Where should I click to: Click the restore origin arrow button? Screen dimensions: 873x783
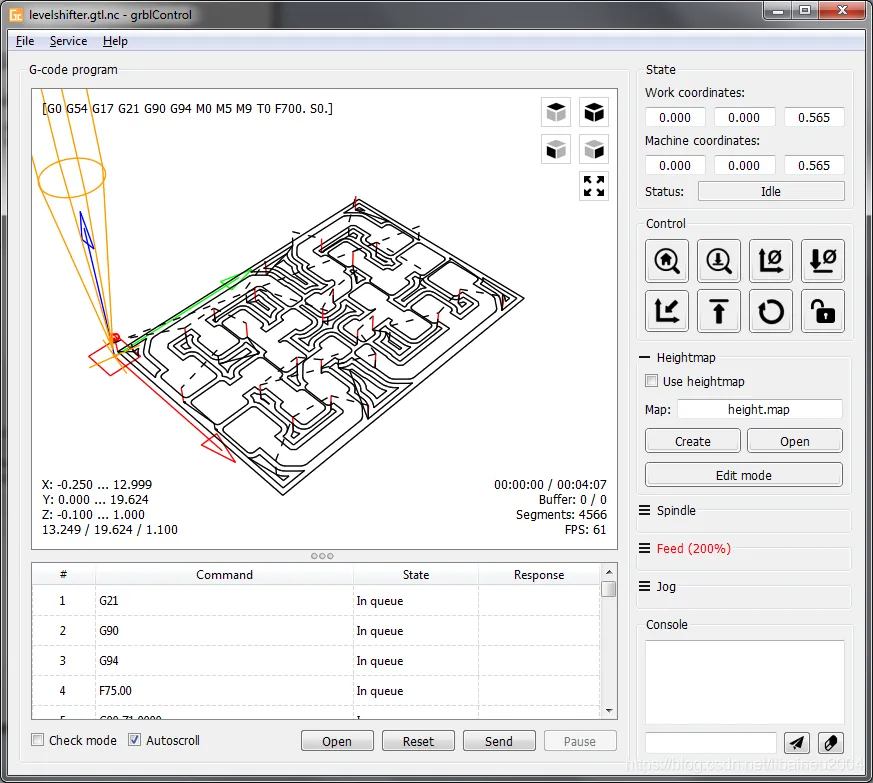667,312
